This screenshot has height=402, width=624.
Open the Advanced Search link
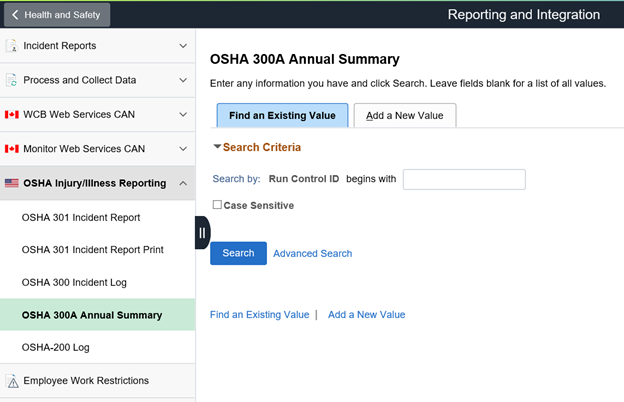tap(312, 254)
